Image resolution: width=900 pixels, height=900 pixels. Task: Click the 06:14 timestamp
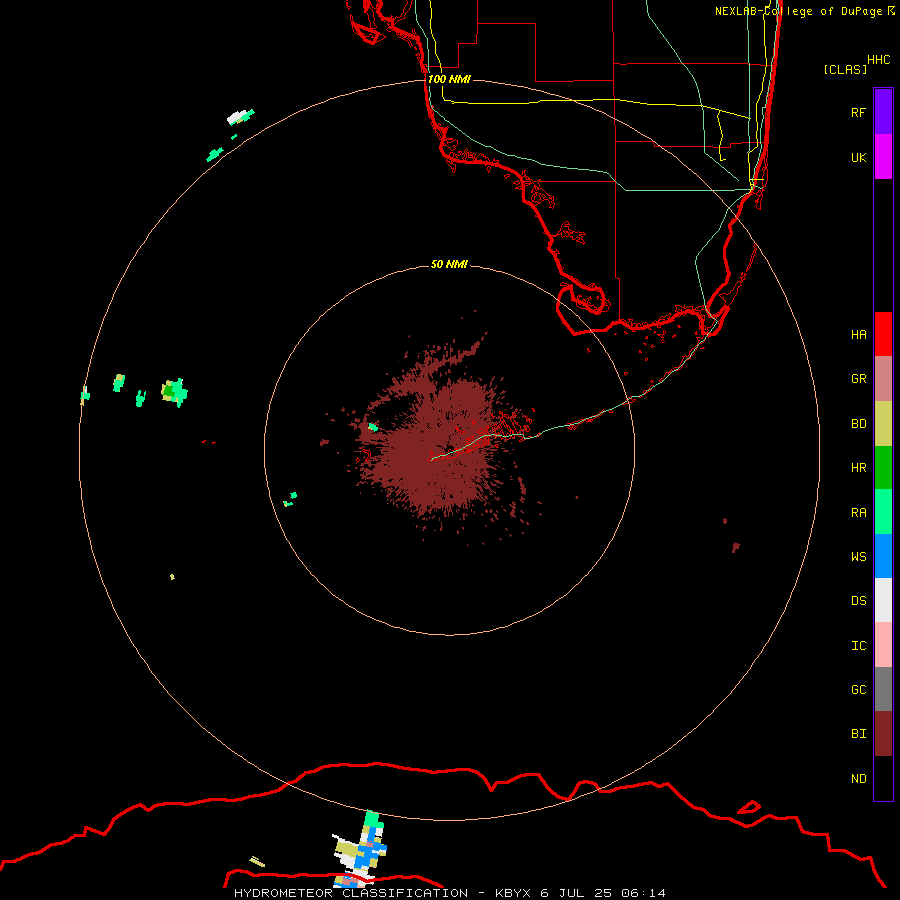pyautogui.click(x=643, y=893)
